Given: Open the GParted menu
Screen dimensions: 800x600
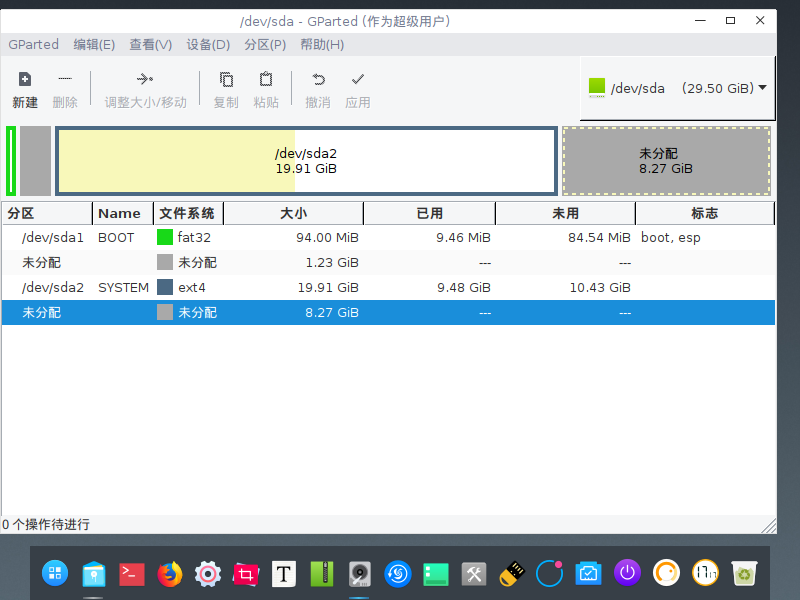Looking at the screenshot, I should (33, 45).
